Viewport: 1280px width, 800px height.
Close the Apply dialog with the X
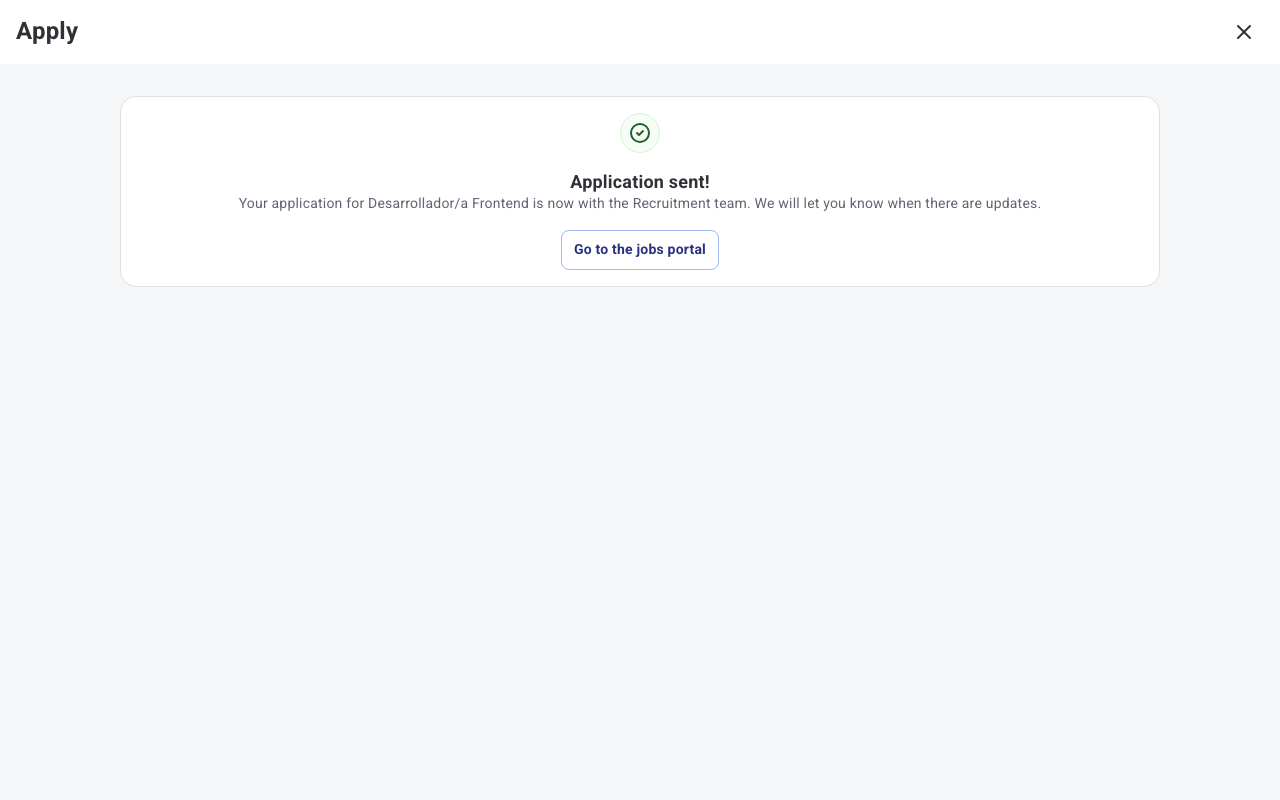1244,32
